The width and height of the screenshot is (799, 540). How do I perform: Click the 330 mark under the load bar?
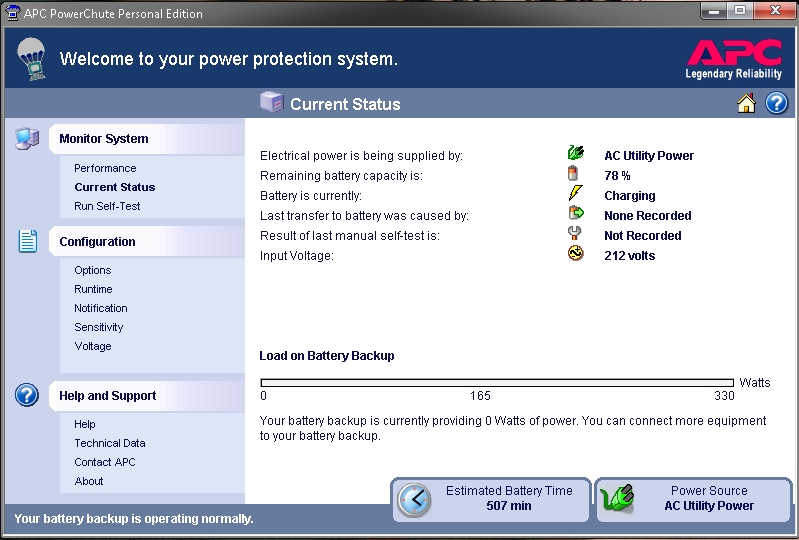pyautogui.click(x=724, y=396)
